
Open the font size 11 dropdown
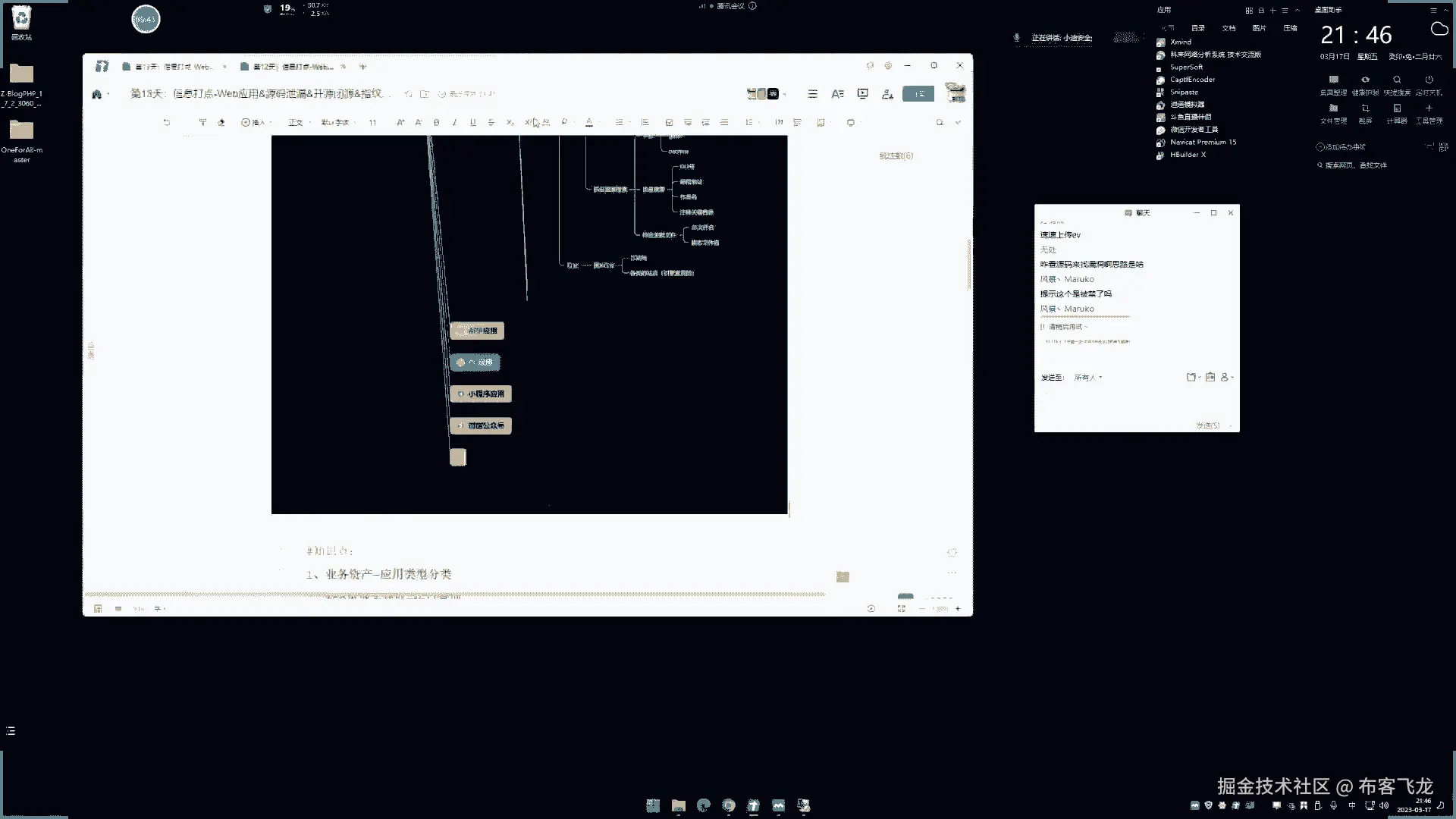click(x=373, y=122)
